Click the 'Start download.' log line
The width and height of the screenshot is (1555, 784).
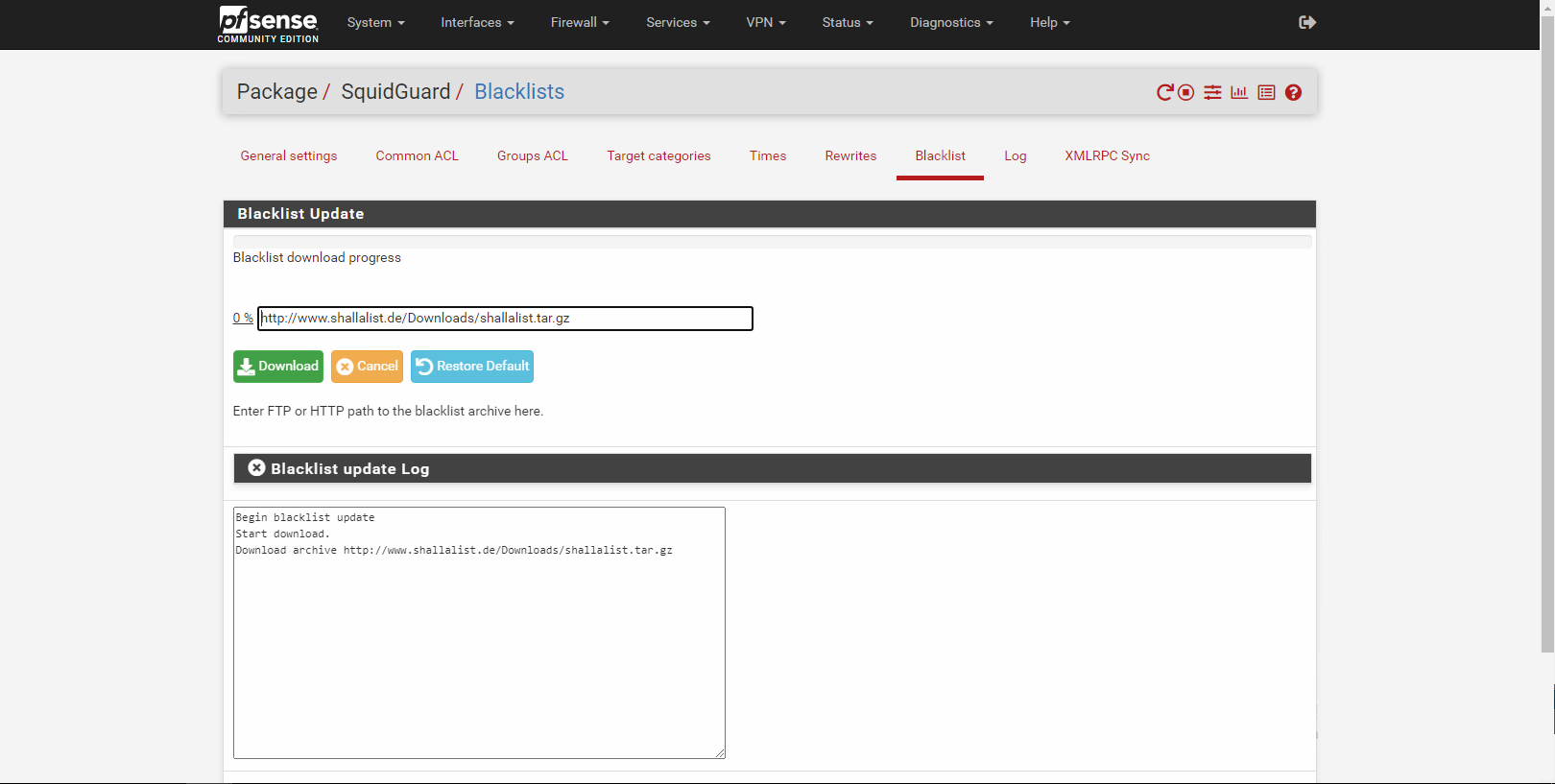coord(283,534)
